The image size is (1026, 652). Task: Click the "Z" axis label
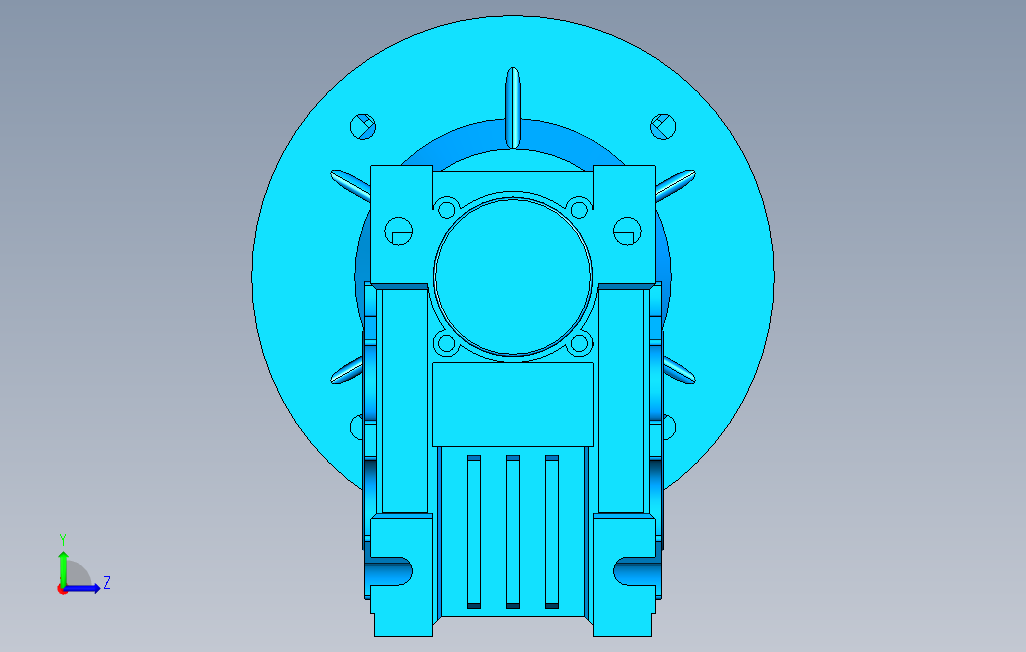point(107,583)
